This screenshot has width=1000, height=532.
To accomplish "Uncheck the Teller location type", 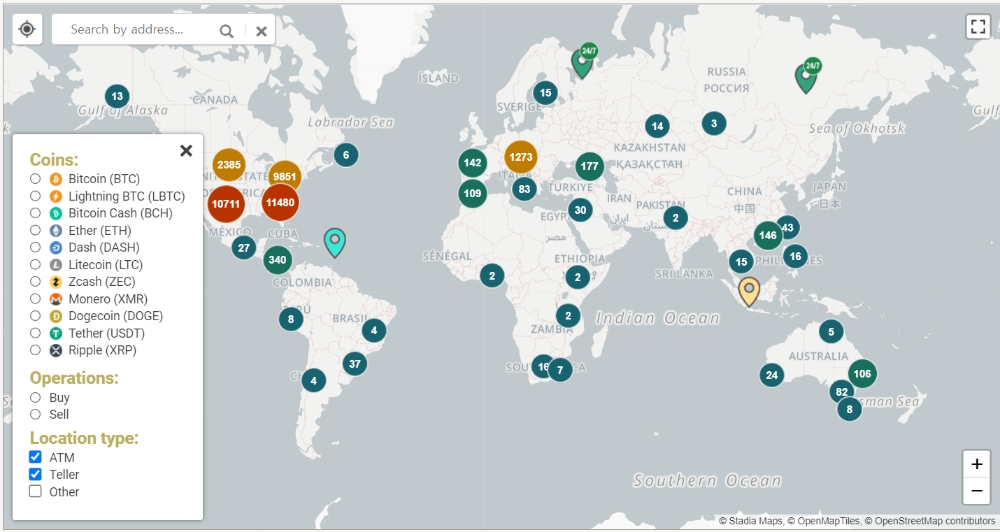I will point(35,475).
